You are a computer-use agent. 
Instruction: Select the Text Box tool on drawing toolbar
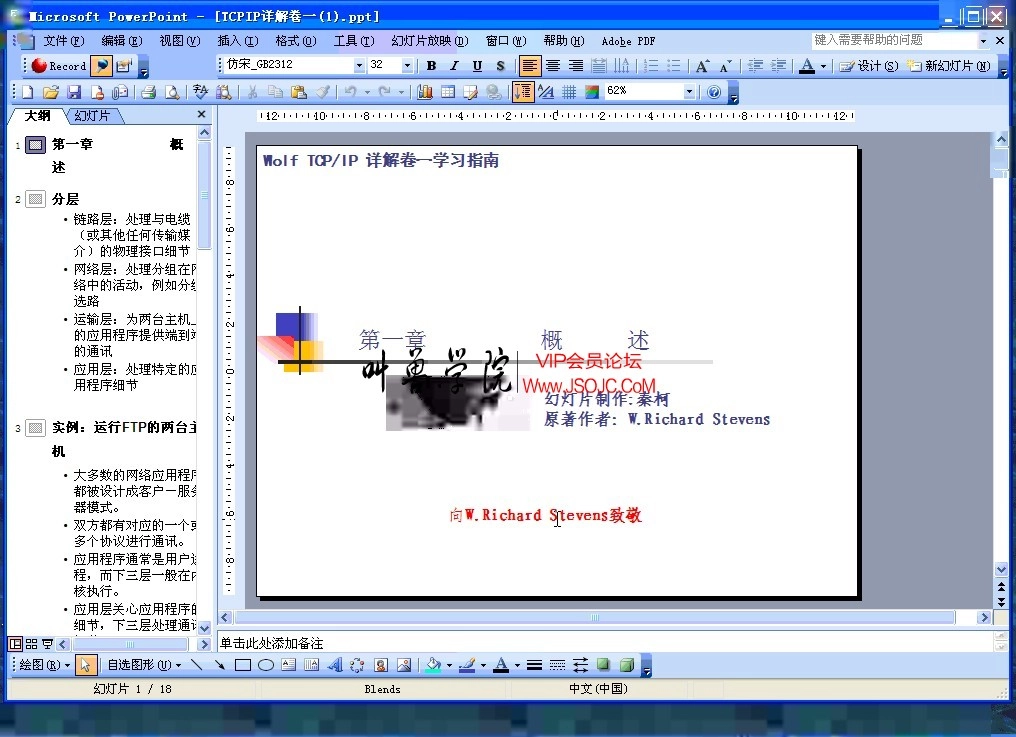coord(287,664)
